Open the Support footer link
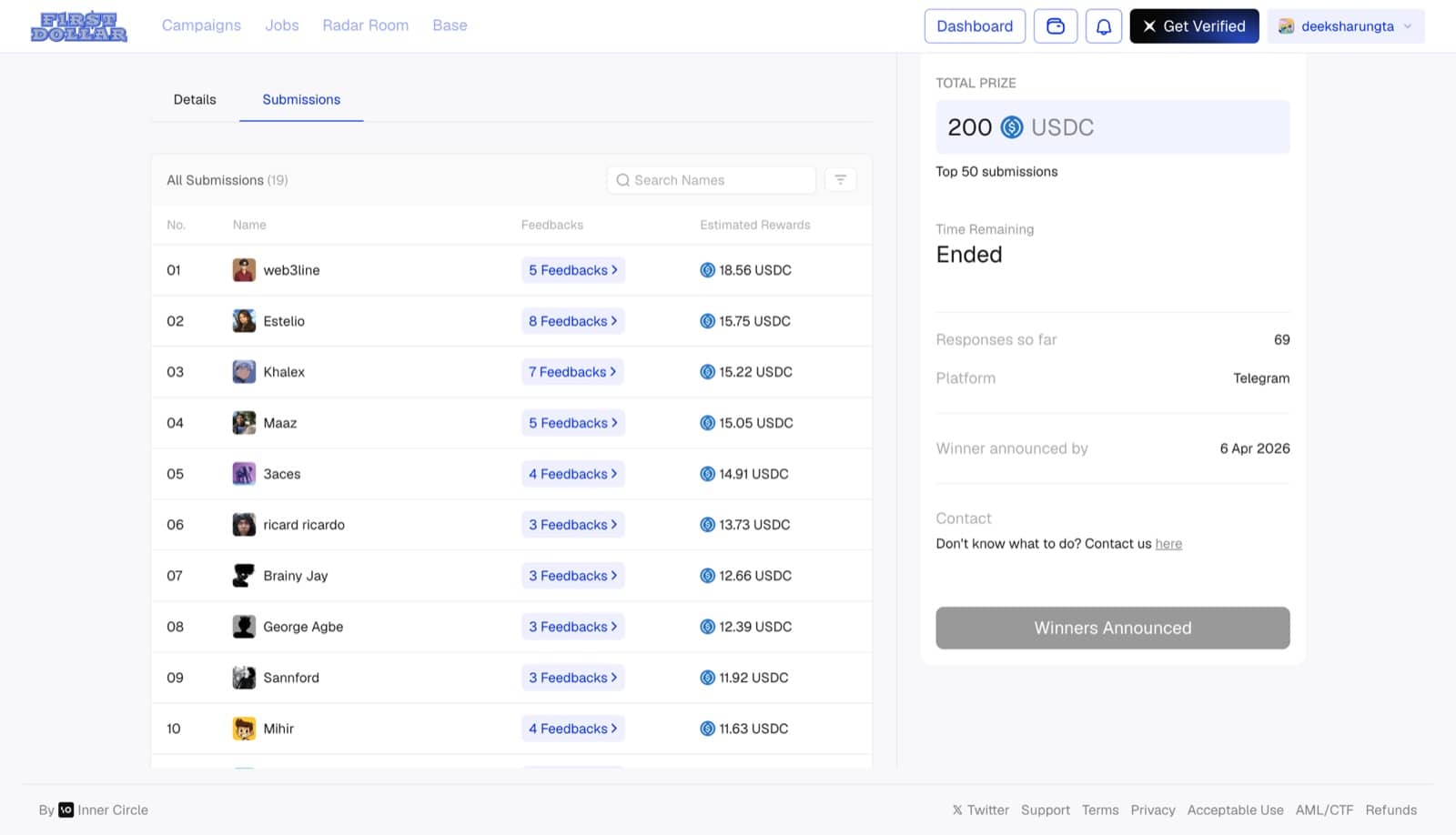Image resolution: width=1456 pixels, height=835 pixels. click(x=1046, y=810)
